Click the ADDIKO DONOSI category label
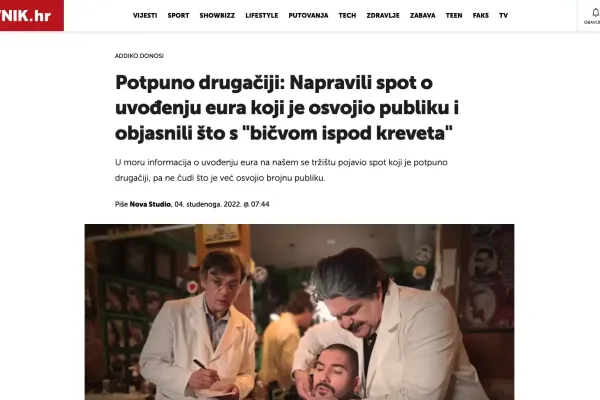The width and height of the screenshot is (600, 400). coord(139,56)
